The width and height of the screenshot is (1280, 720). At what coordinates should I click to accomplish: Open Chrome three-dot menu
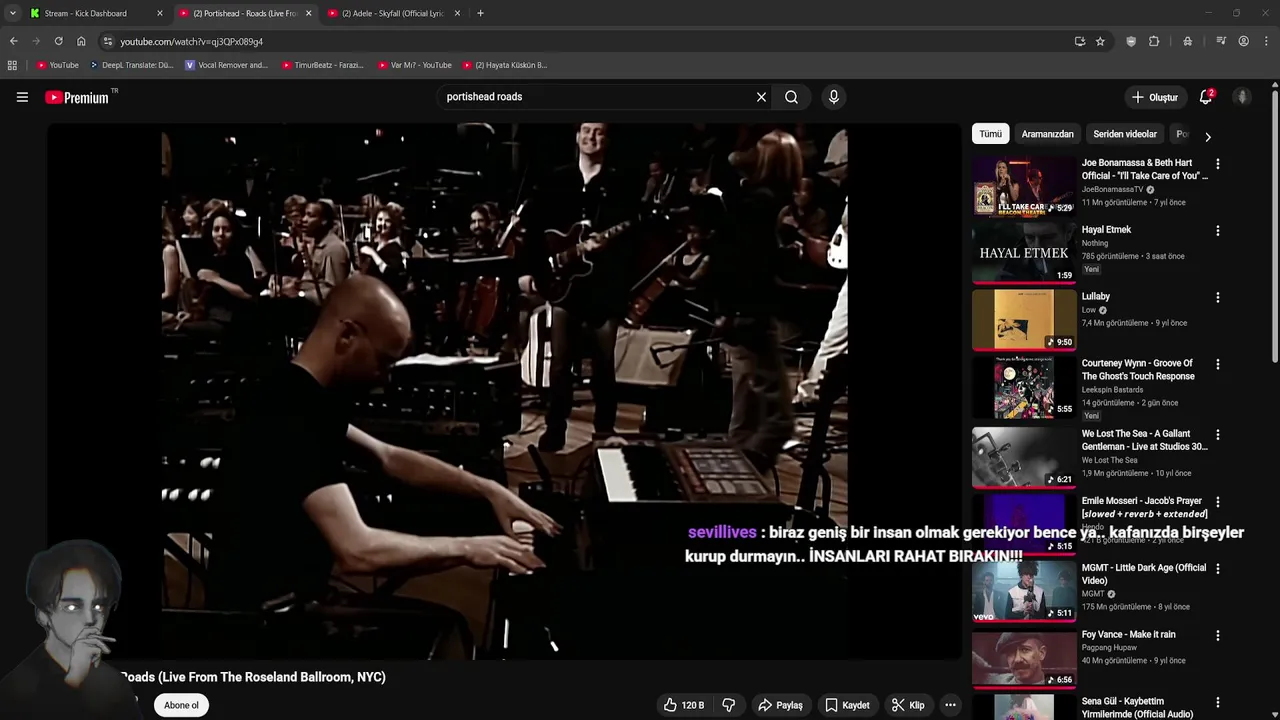click(x=1266, y=41)
